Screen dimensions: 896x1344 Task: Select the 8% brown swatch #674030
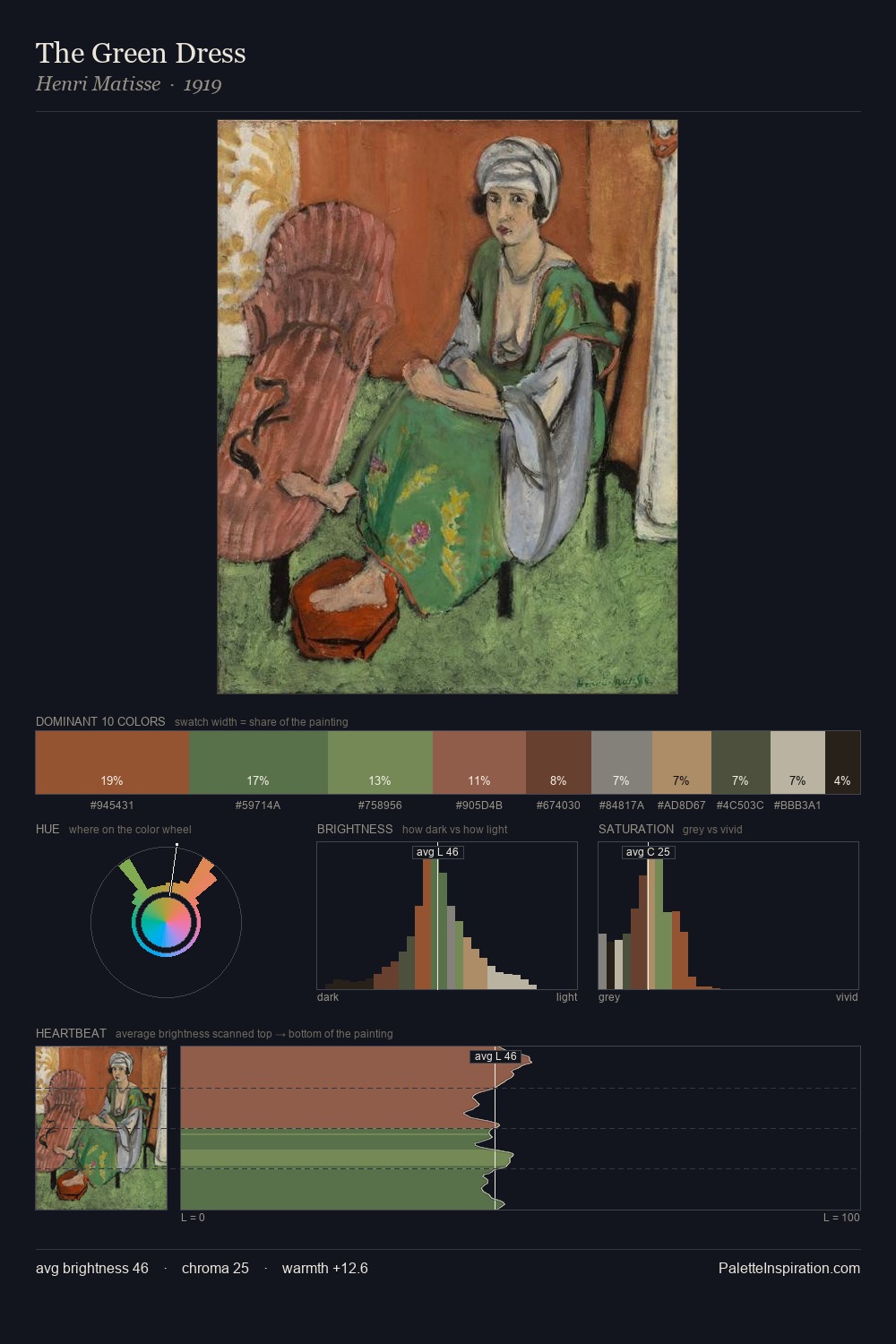click(x=558, y=762)
